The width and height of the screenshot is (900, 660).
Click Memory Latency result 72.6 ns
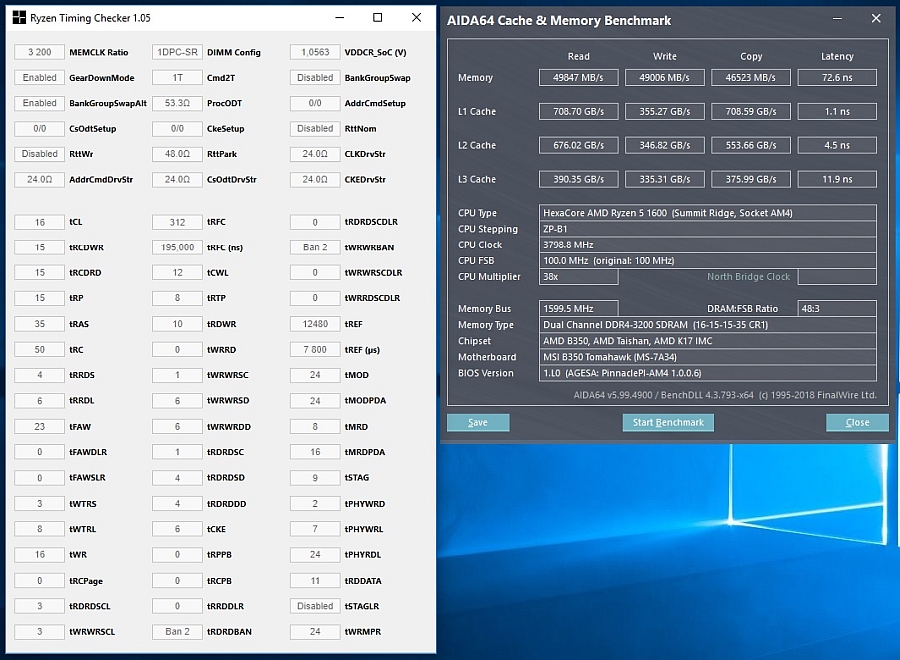coord(837,77)
